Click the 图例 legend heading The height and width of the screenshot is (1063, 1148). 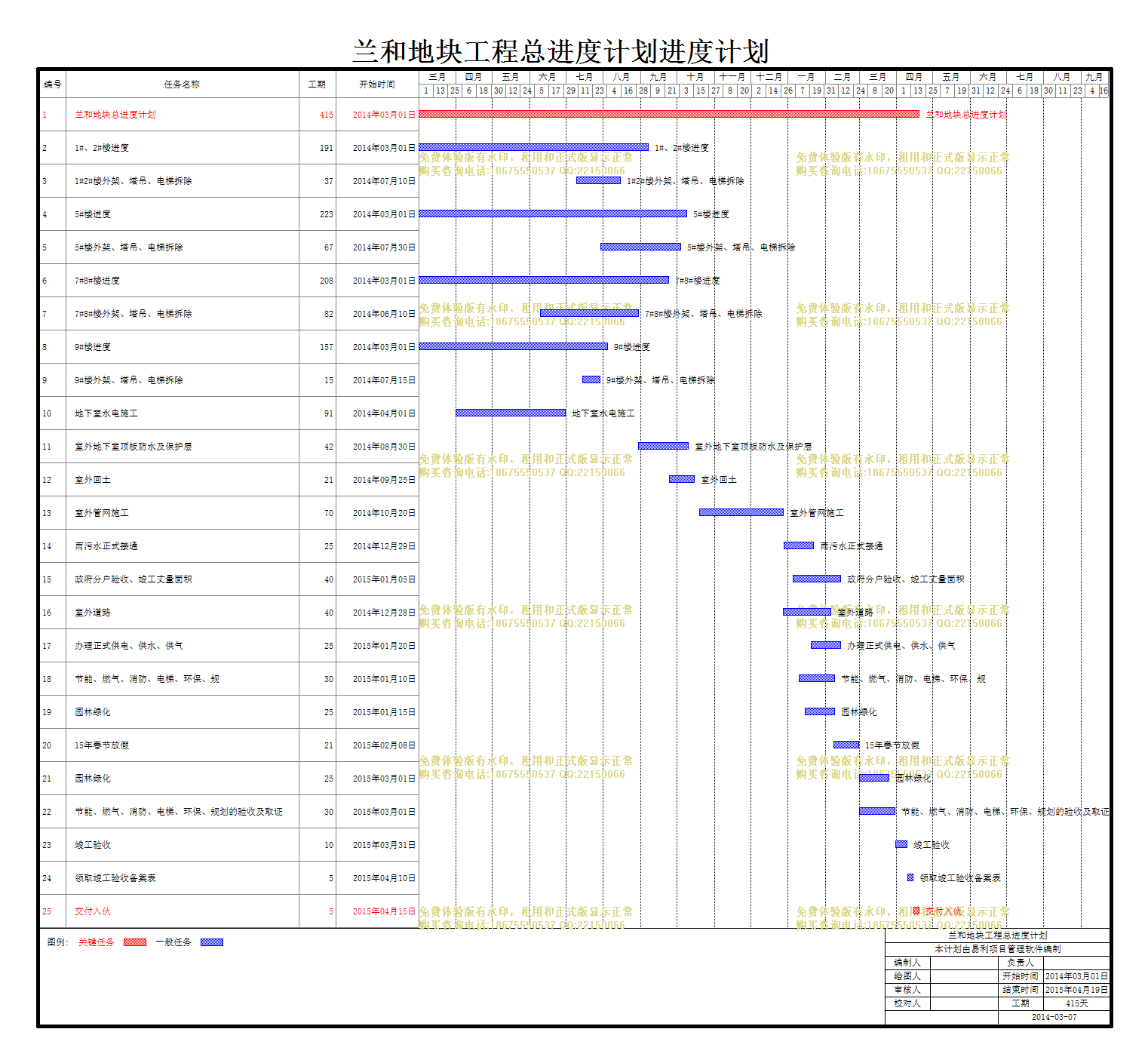[57, 942]
